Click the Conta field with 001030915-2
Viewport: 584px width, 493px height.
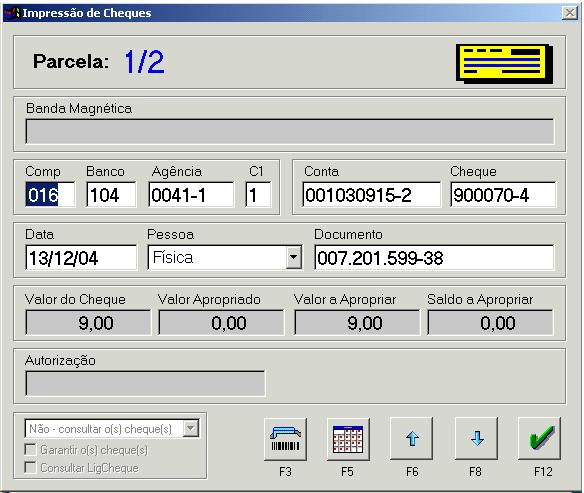pos(371,194)
